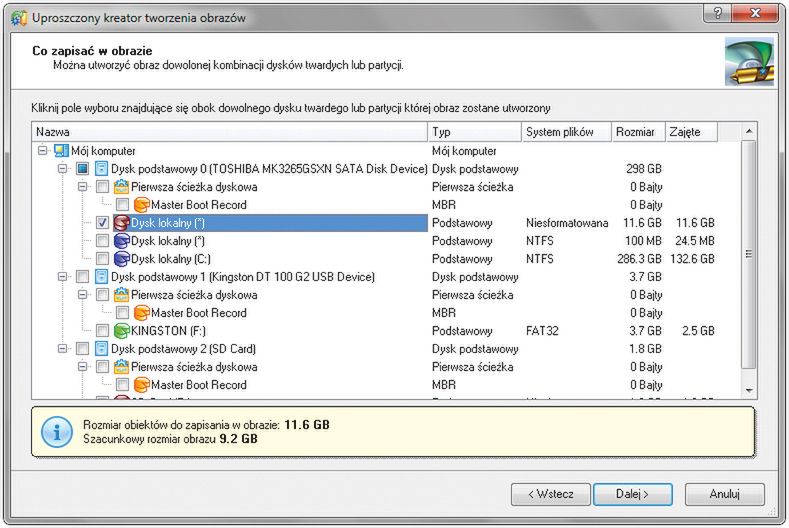This screenshot has height=528, width=789.
Task: Click the red unformatted Dysk lokalny (*) icon
Action: (x=121, y=223)
